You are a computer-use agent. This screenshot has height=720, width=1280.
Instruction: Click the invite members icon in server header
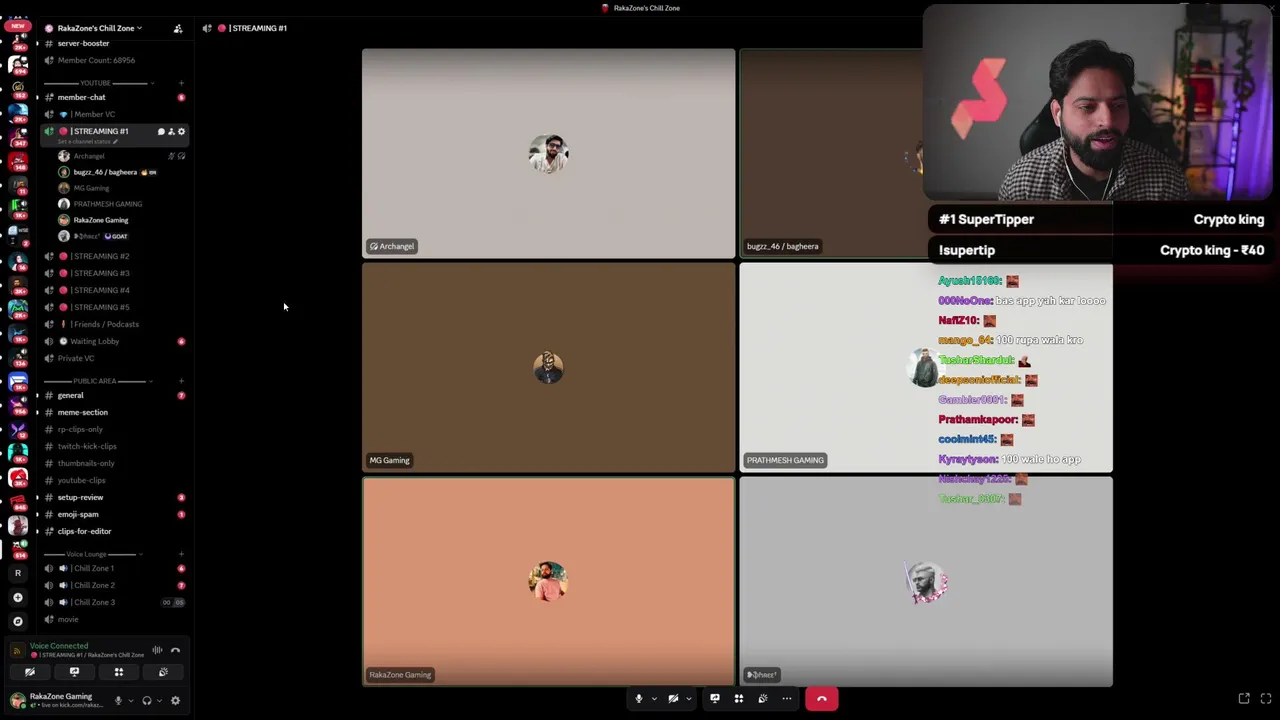178,28
